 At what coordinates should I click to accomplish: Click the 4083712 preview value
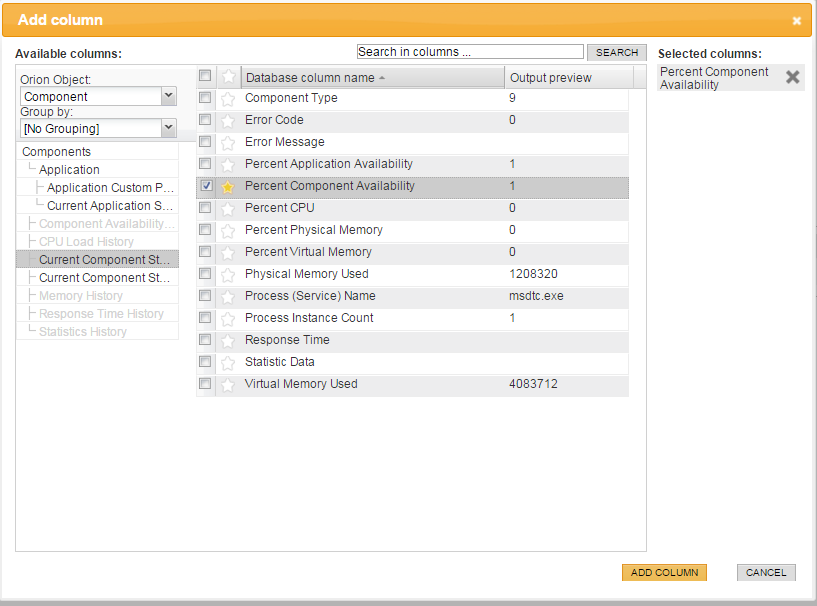(533, 384)
